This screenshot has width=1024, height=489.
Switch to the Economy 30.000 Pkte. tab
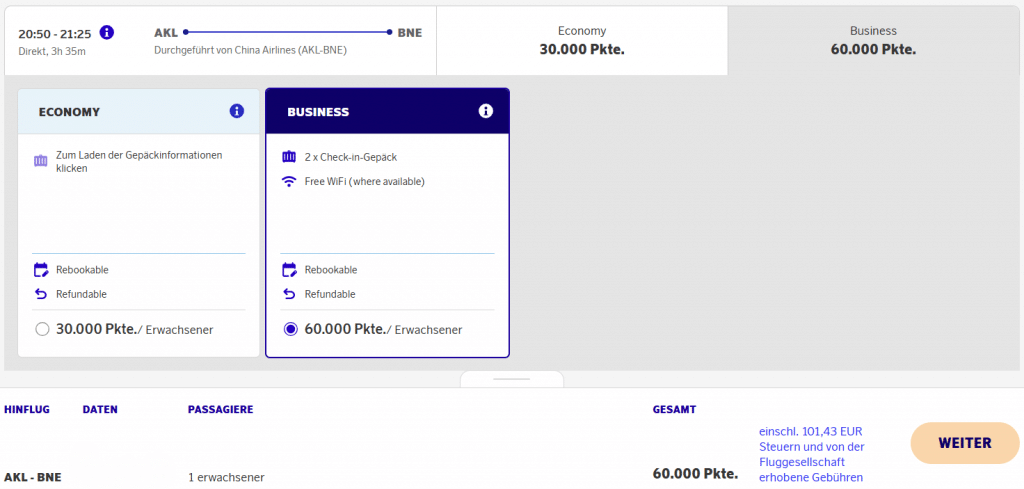coord(581,40)
